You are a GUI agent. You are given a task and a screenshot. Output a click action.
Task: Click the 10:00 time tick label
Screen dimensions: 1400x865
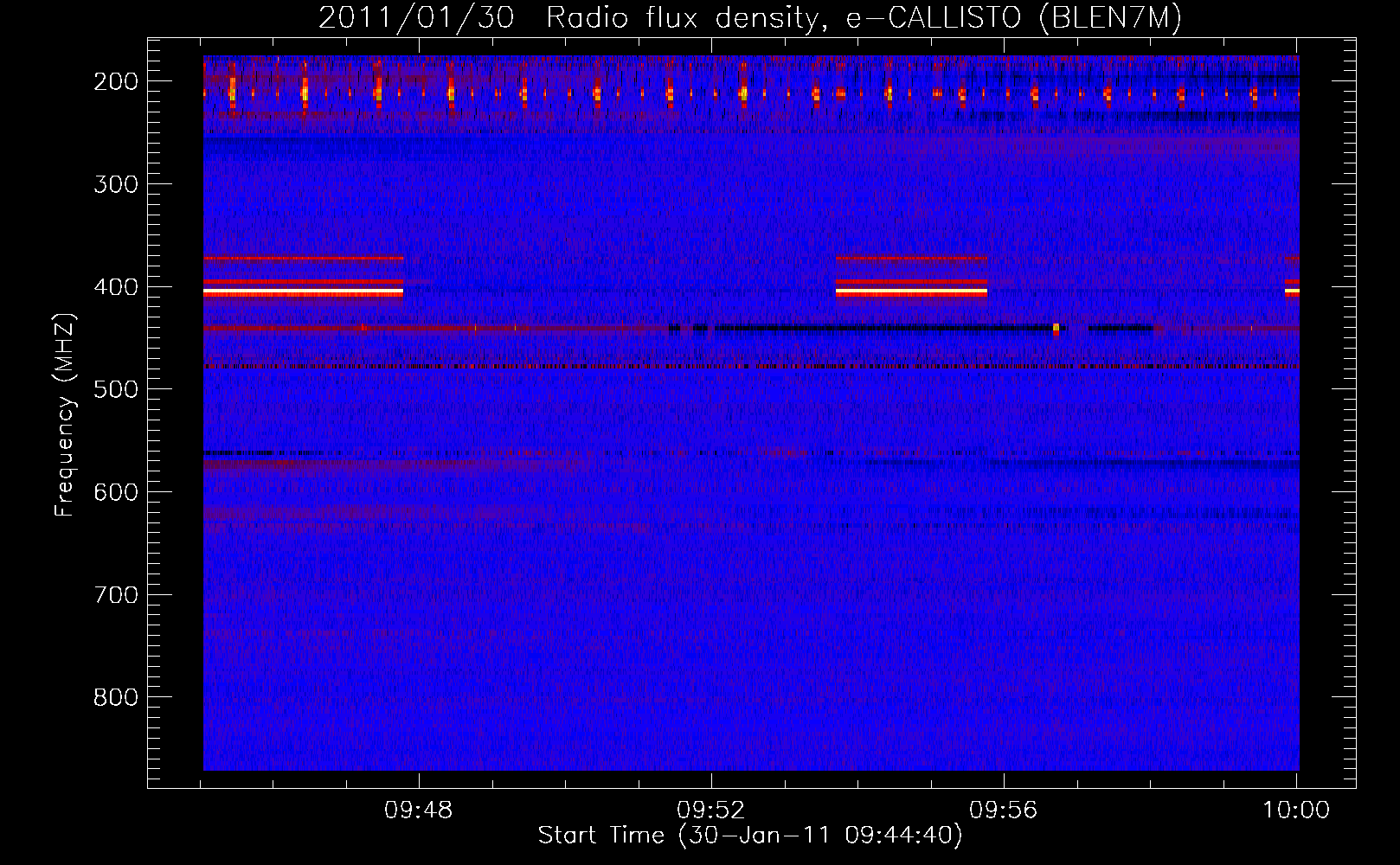tap(1296, 810)
